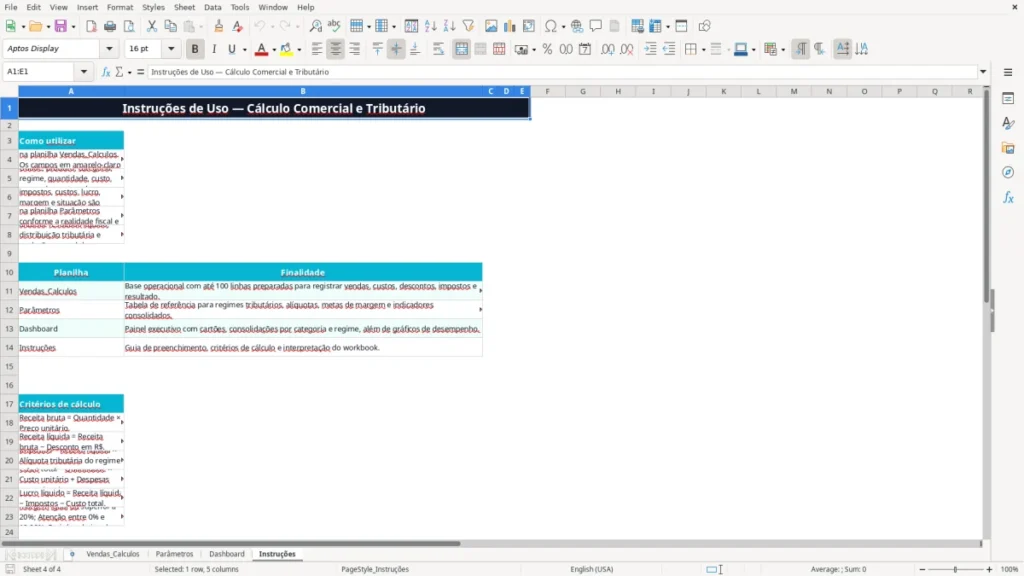Viewport: 1024px width, 576px height.
Task: Click the Clone Formatting paintbrush icon
Action: [219, 26]
